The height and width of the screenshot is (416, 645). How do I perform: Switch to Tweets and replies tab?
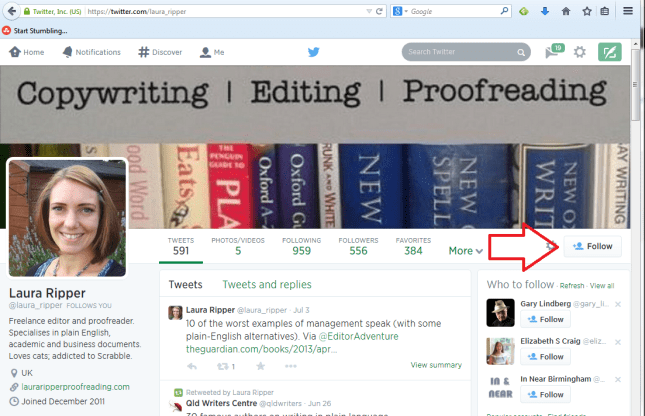pos(267,284)
